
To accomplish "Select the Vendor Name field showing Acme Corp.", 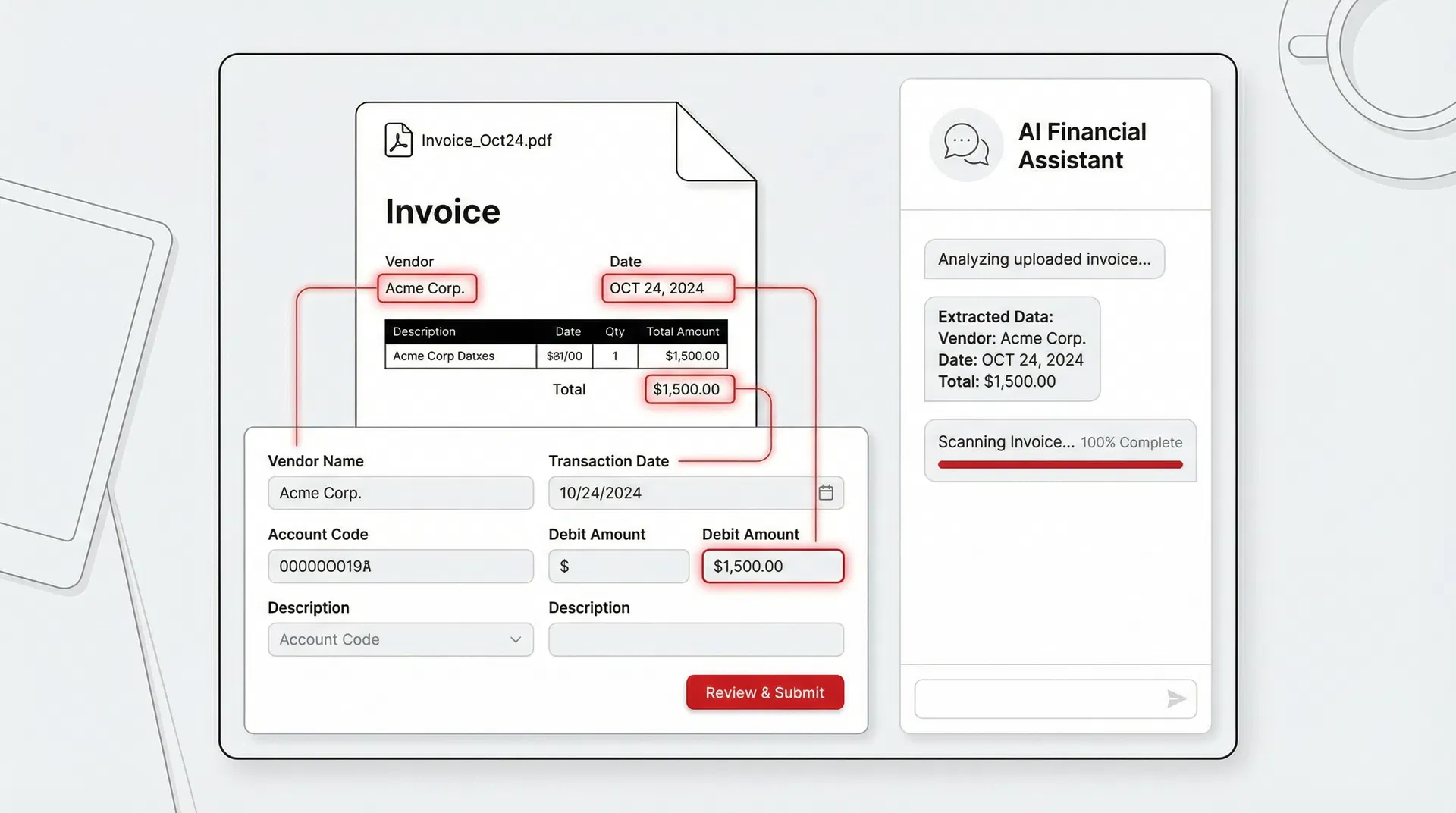I will (x=400, y=492).
